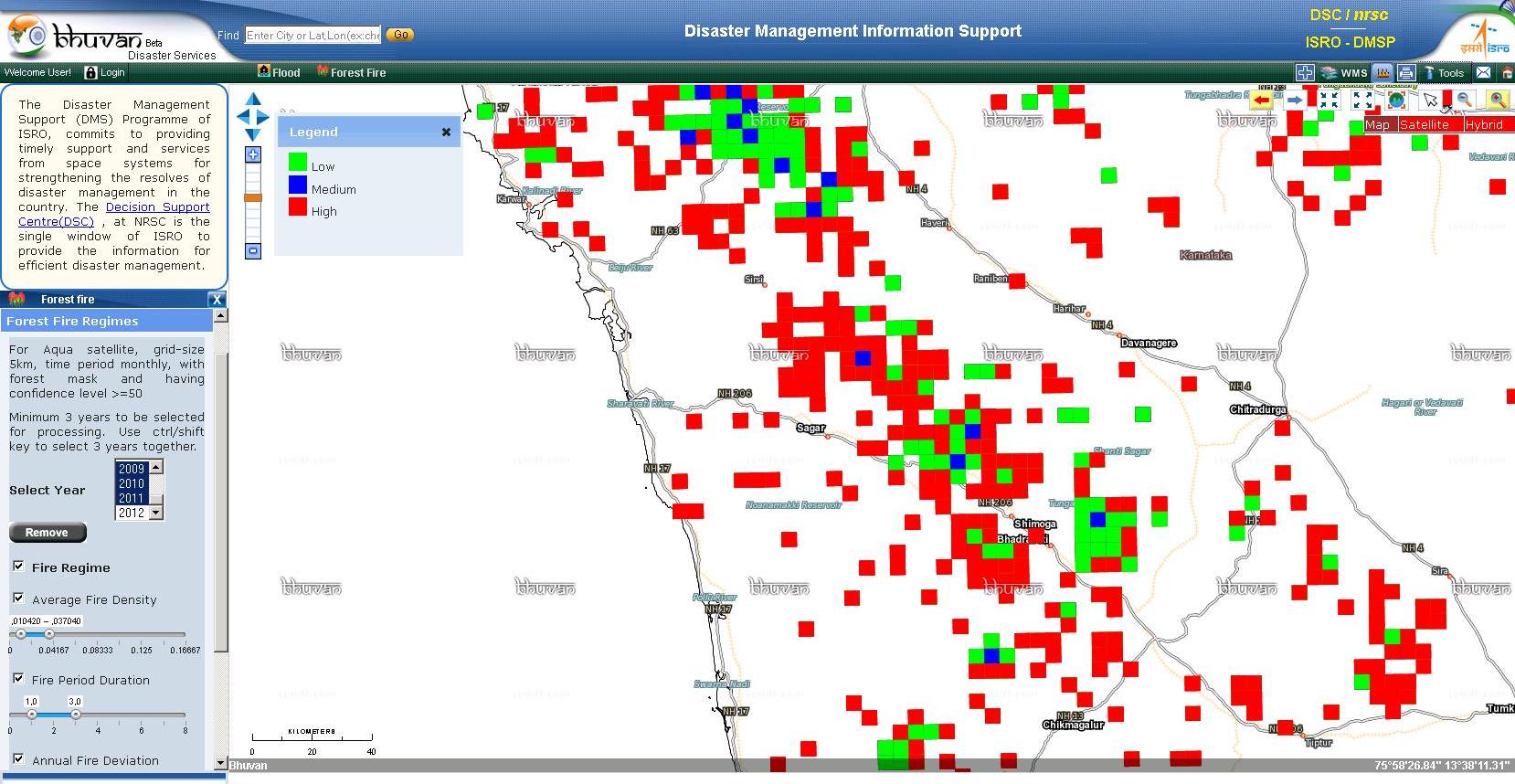Viewport: 1515px width, 784px height.
Task: Click Fire Period Duration lower slider handle
Action: [32, 715]
